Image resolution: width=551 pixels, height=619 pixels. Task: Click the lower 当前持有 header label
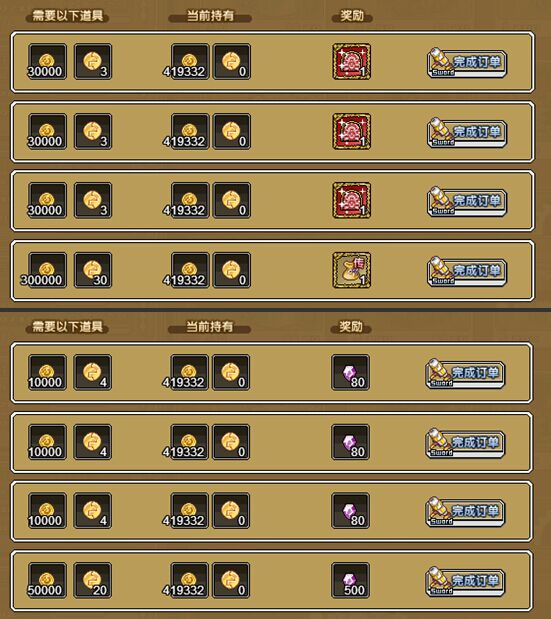click(210, 327)
